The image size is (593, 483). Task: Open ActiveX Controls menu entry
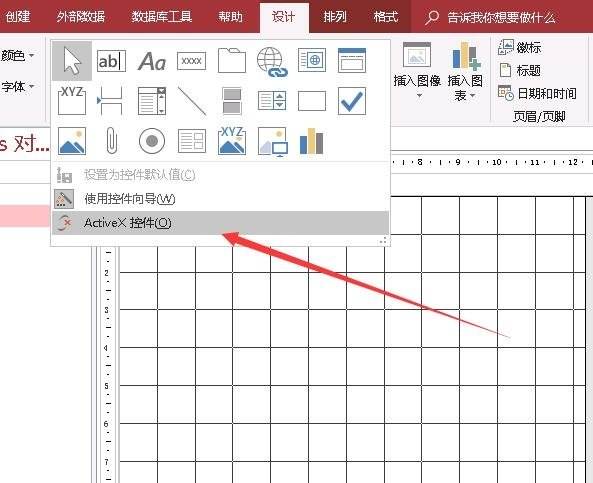220,223
